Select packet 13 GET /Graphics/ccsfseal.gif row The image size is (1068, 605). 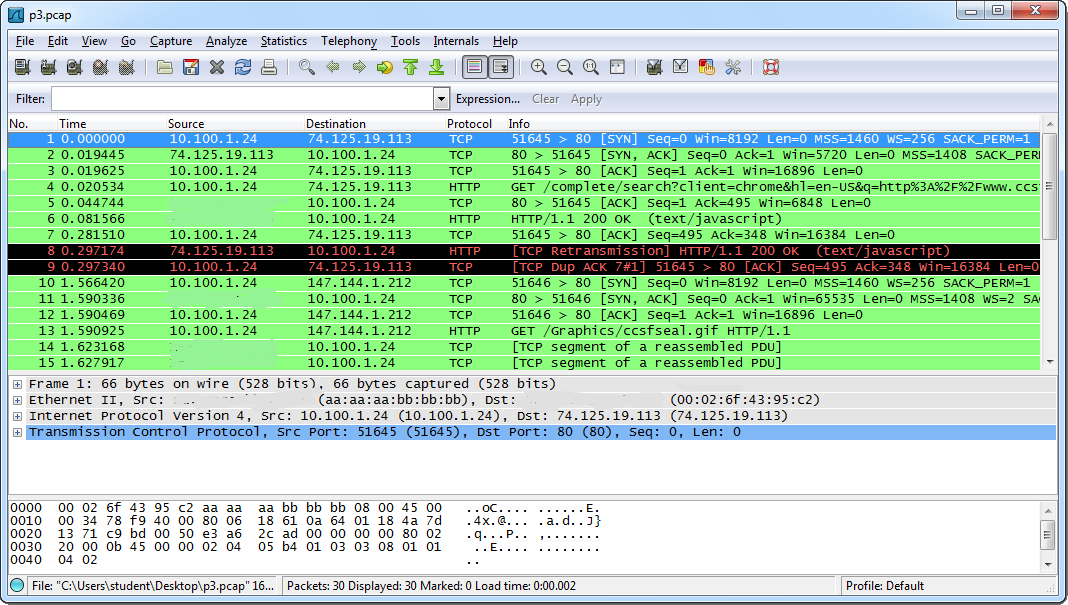[524, 330]
